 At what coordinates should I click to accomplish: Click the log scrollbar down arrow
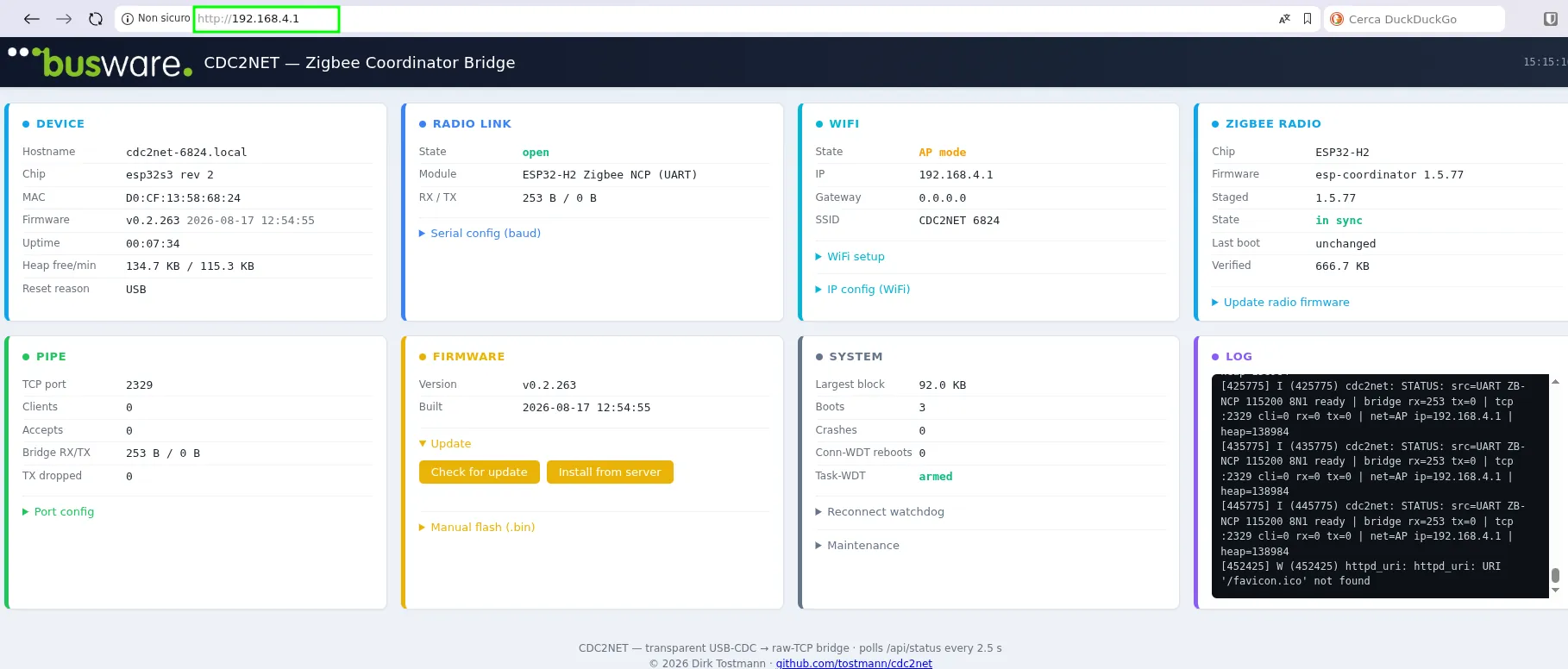click(x=1555, y=591)
